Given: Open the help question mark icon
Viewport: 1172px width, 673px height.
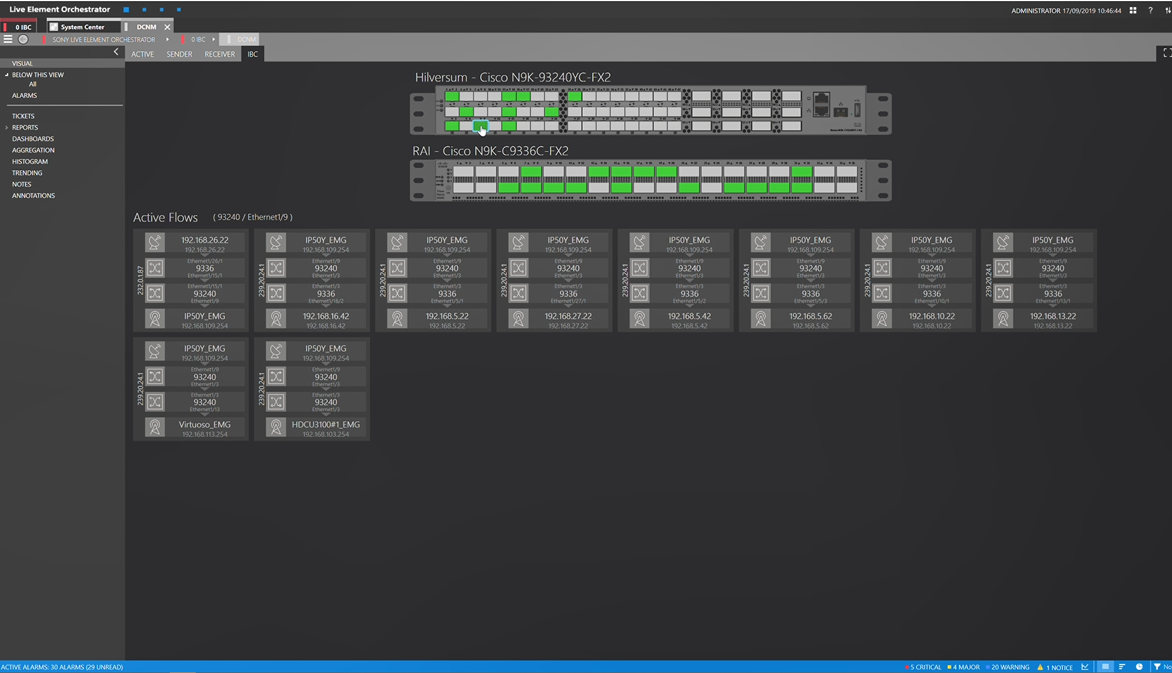Looking at the screenshot, I should (x=1150, y=10).
